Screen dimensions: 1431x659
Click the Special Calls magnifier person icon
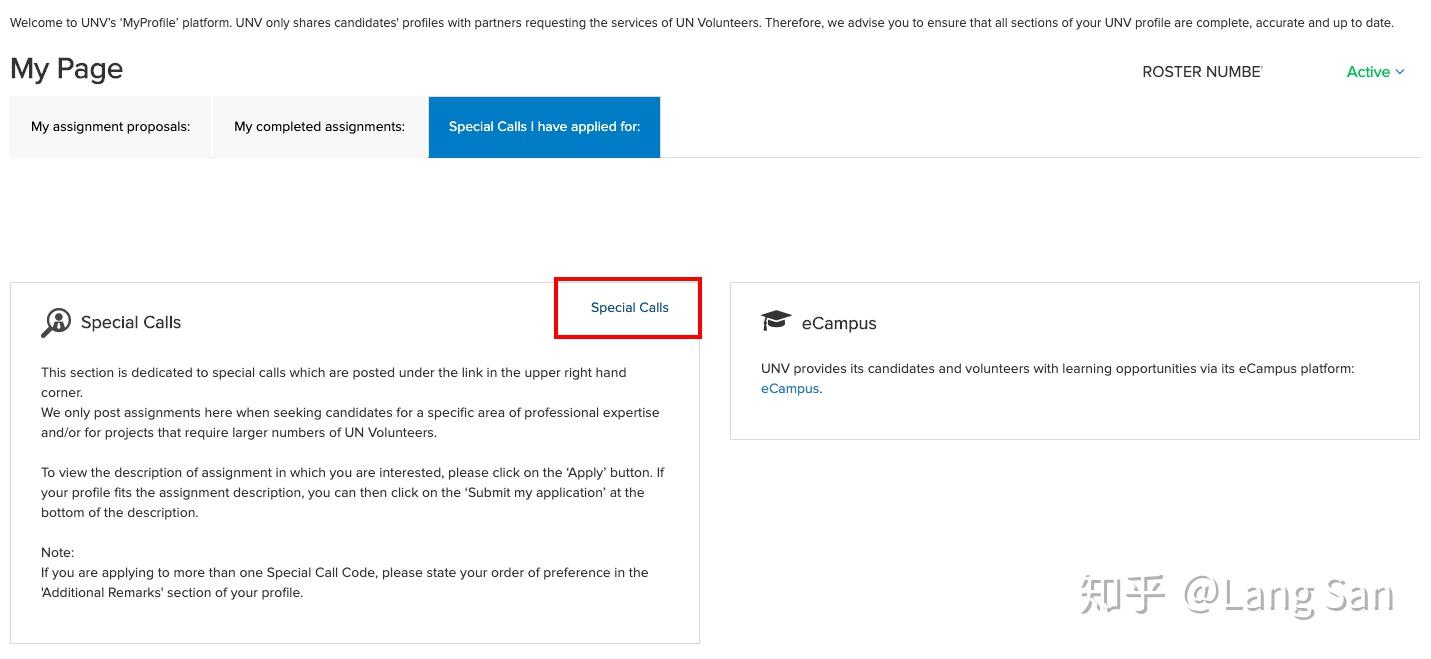click(56, 322)
